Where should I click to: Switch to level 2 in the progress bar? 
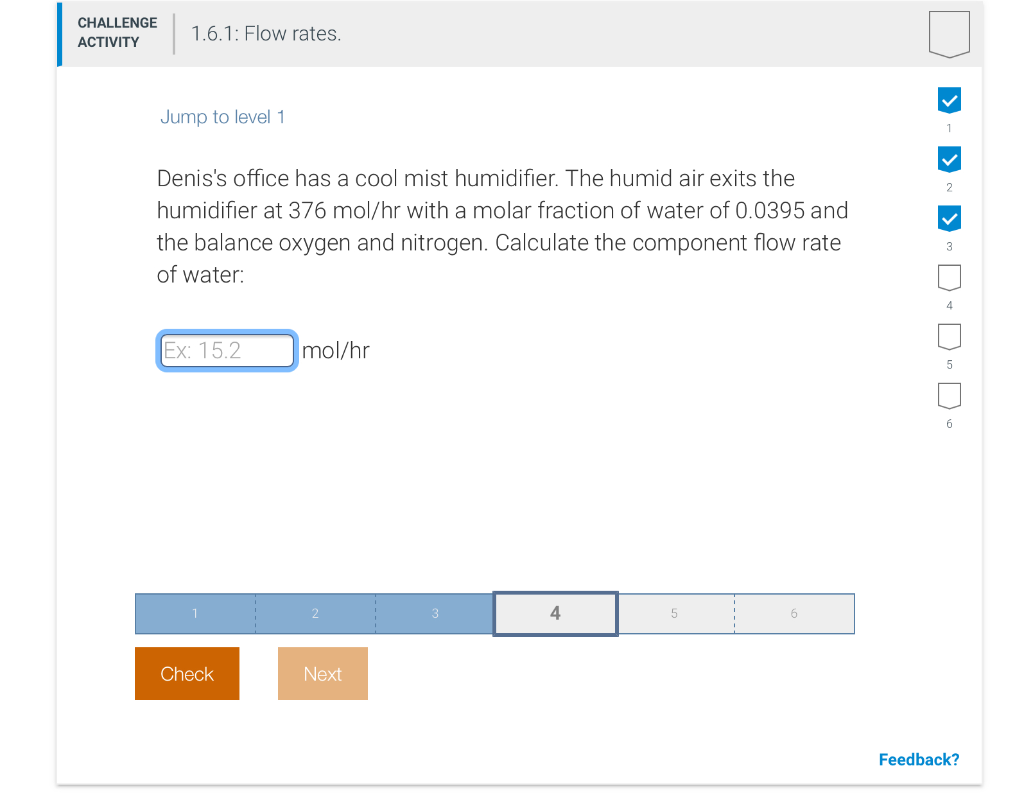(x=315, y=613)
